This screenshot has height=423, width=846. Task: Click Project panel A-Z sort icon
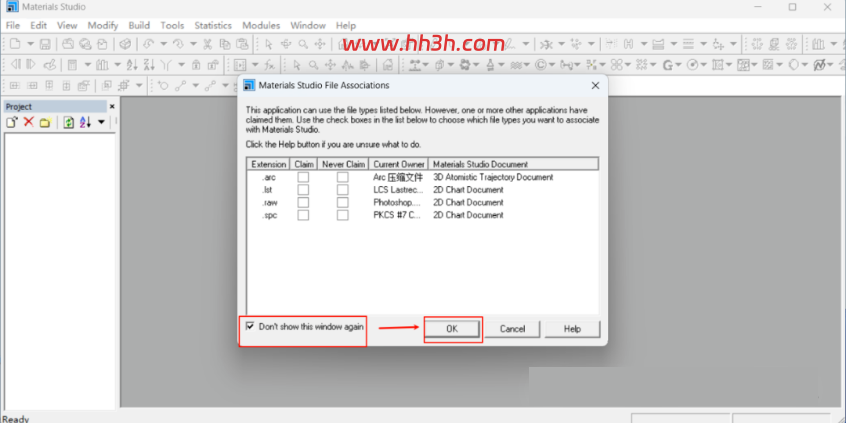tap(85, 122)
